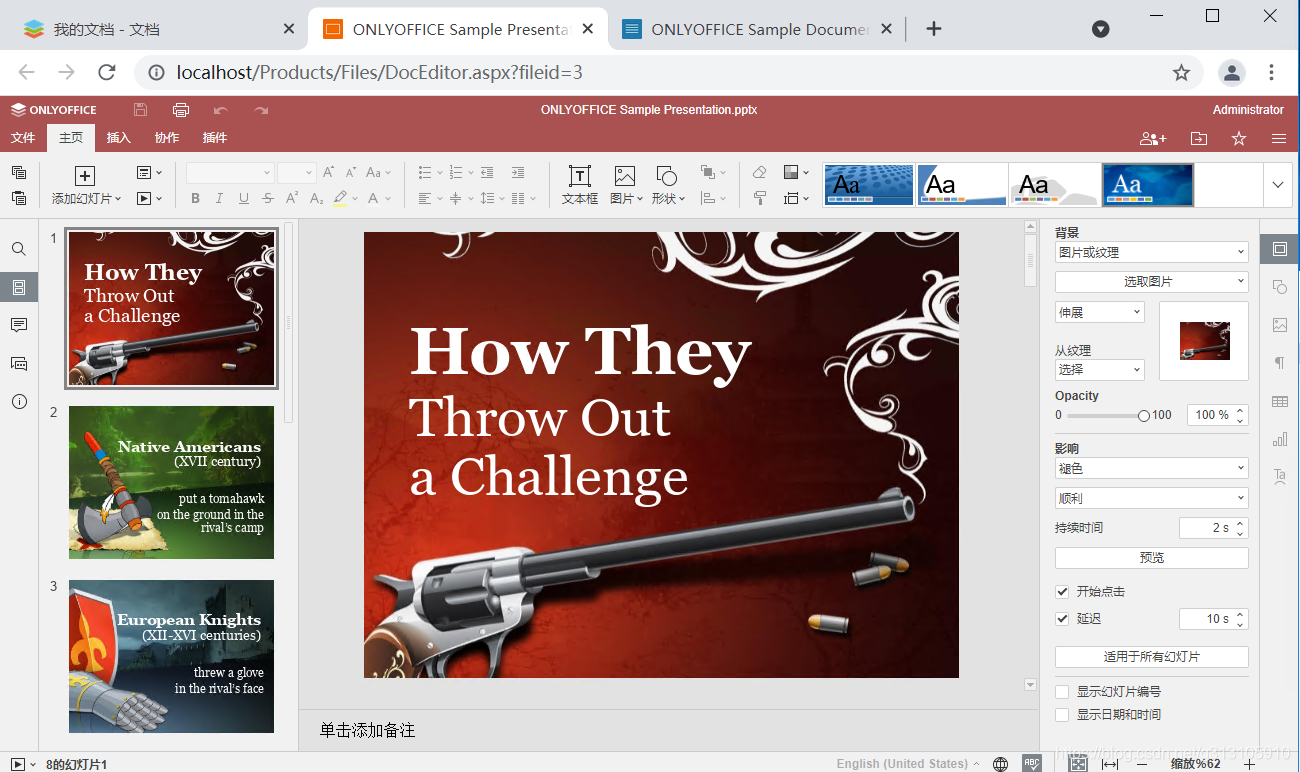Viewport: 1300px width, 772px height.
Task: Open image settings in right sidebar
Action: [1279, 325]
